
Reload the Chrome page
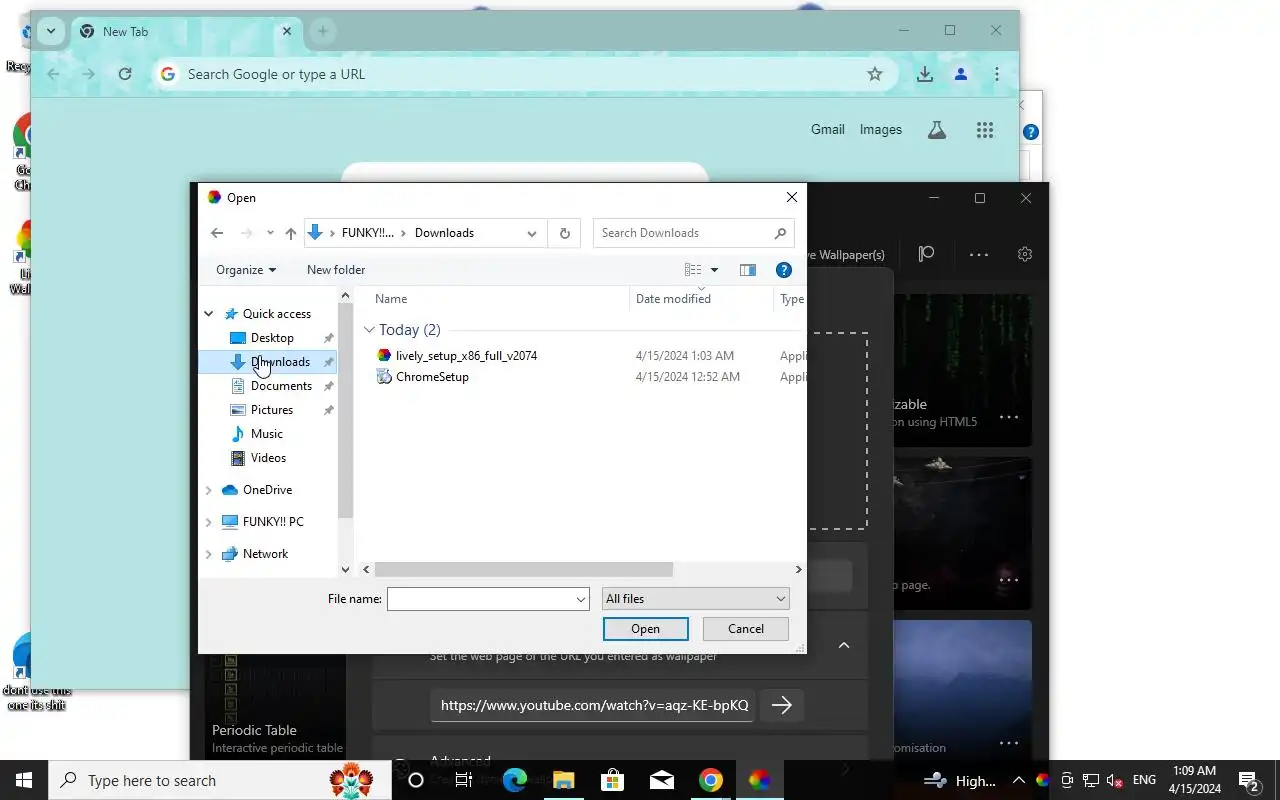[125, 74]
